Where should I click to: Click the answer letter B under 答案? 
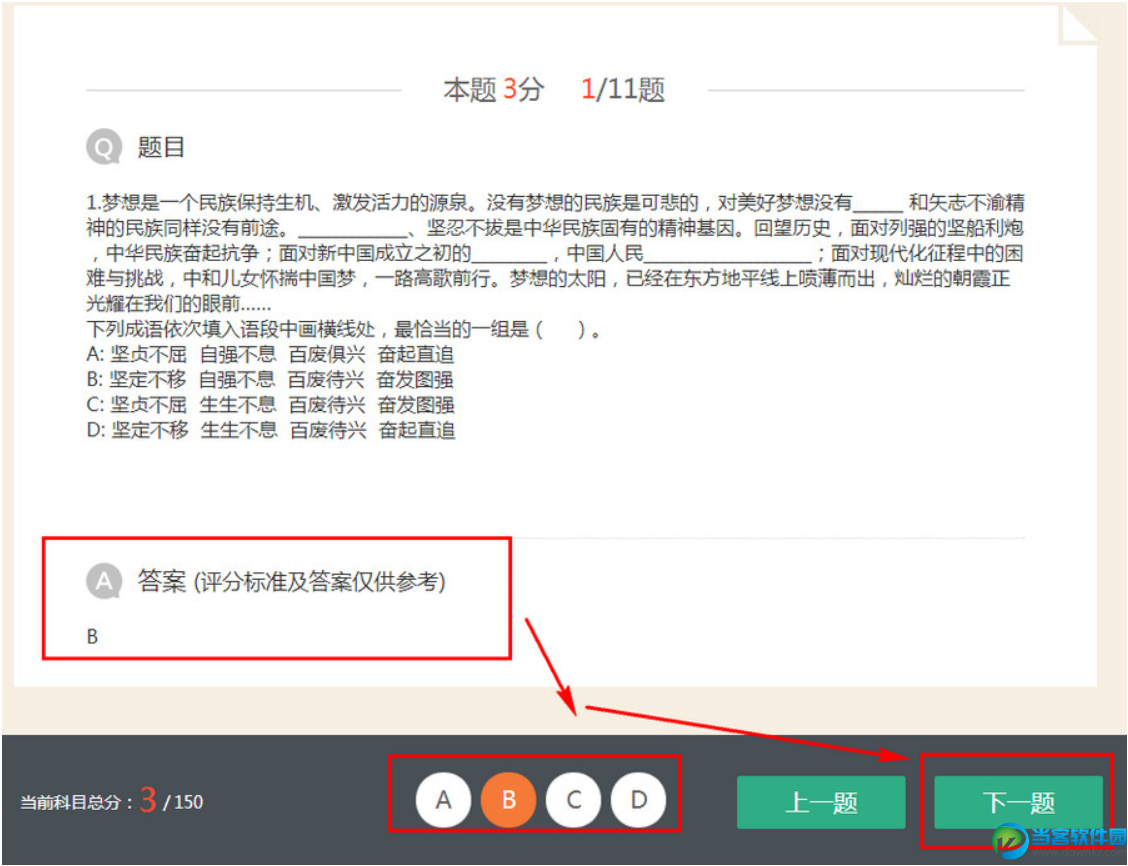pos(92,637)
